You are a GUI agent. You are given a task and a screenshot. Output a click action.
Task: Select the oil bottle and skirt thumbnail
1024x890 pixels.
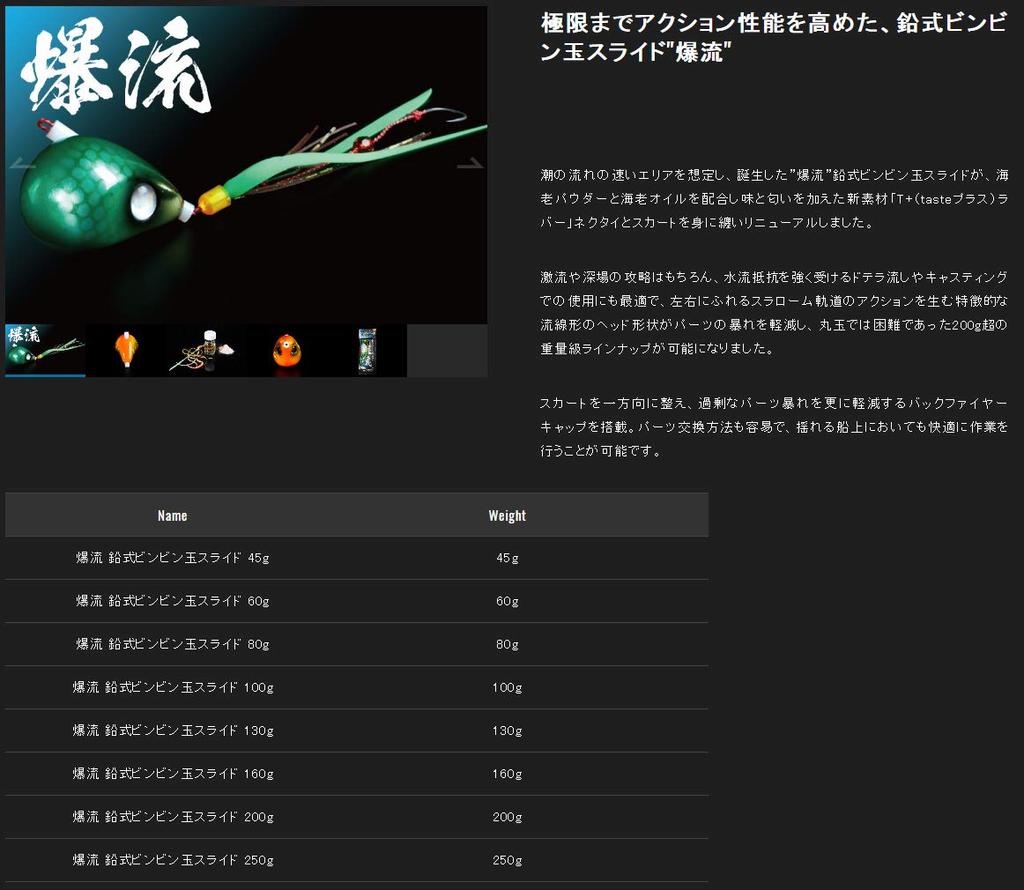(206, 350)
